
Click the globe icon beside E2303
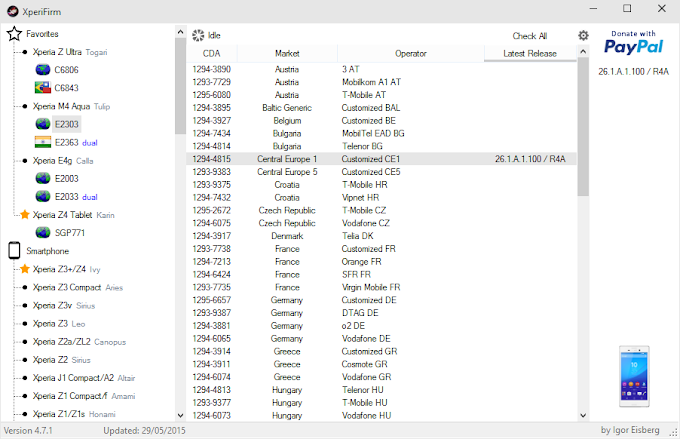[42, 124]
